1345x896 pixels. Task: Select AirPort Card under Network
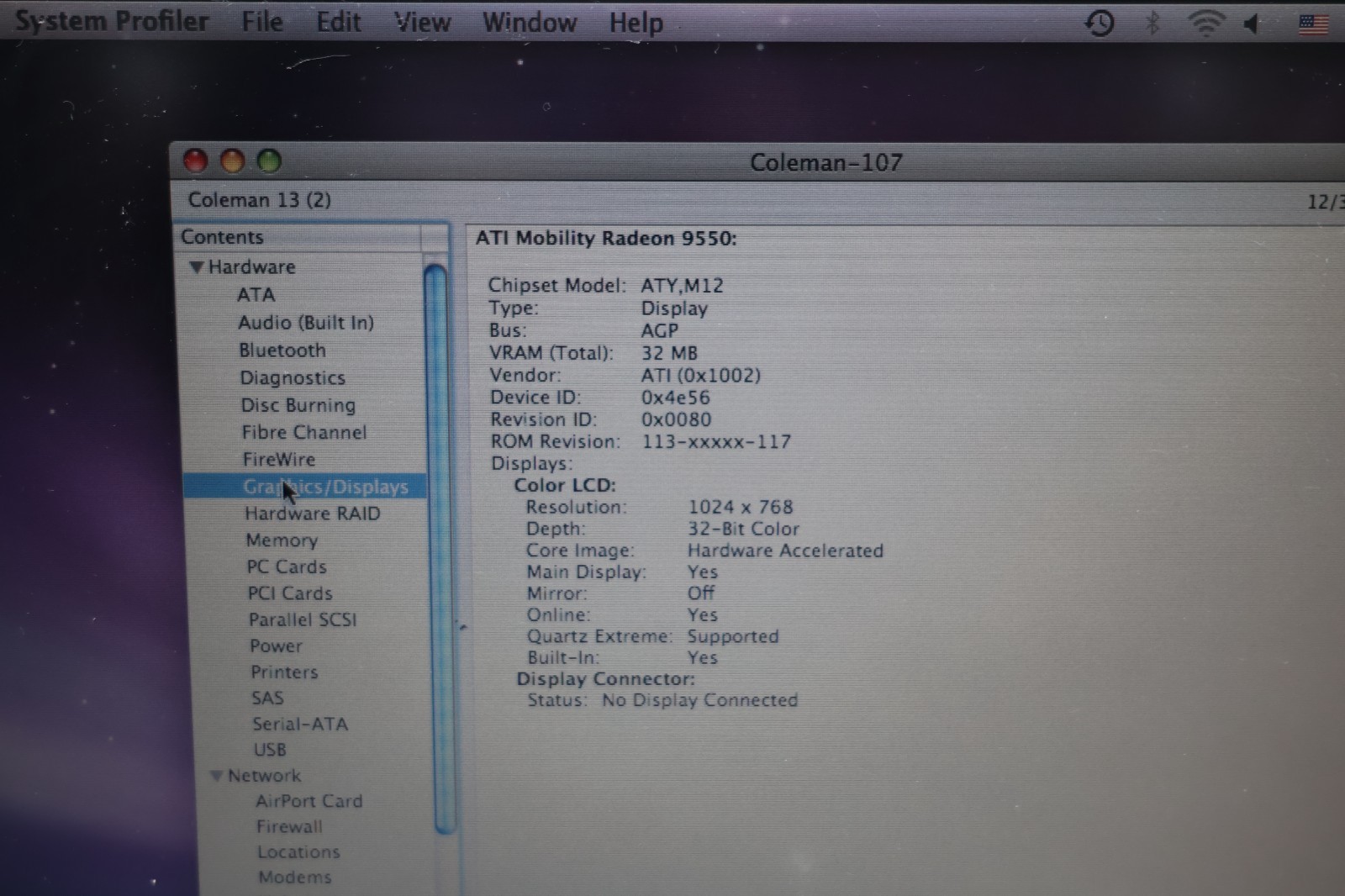pos(309,802)
